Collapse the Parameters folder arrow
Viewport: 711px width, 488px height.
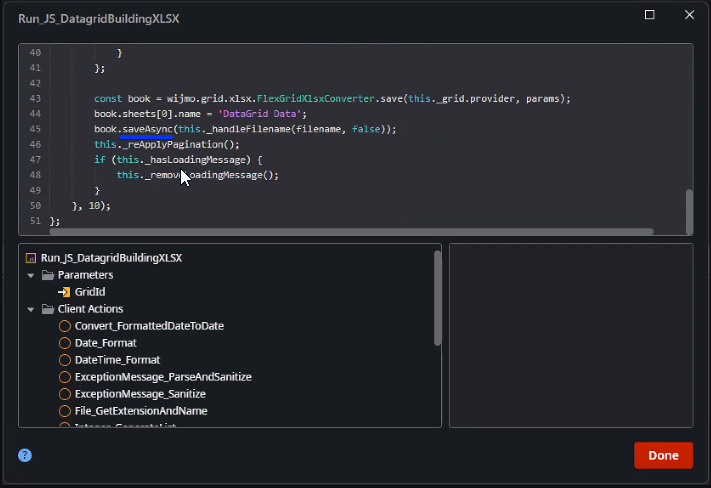(31, 275)
